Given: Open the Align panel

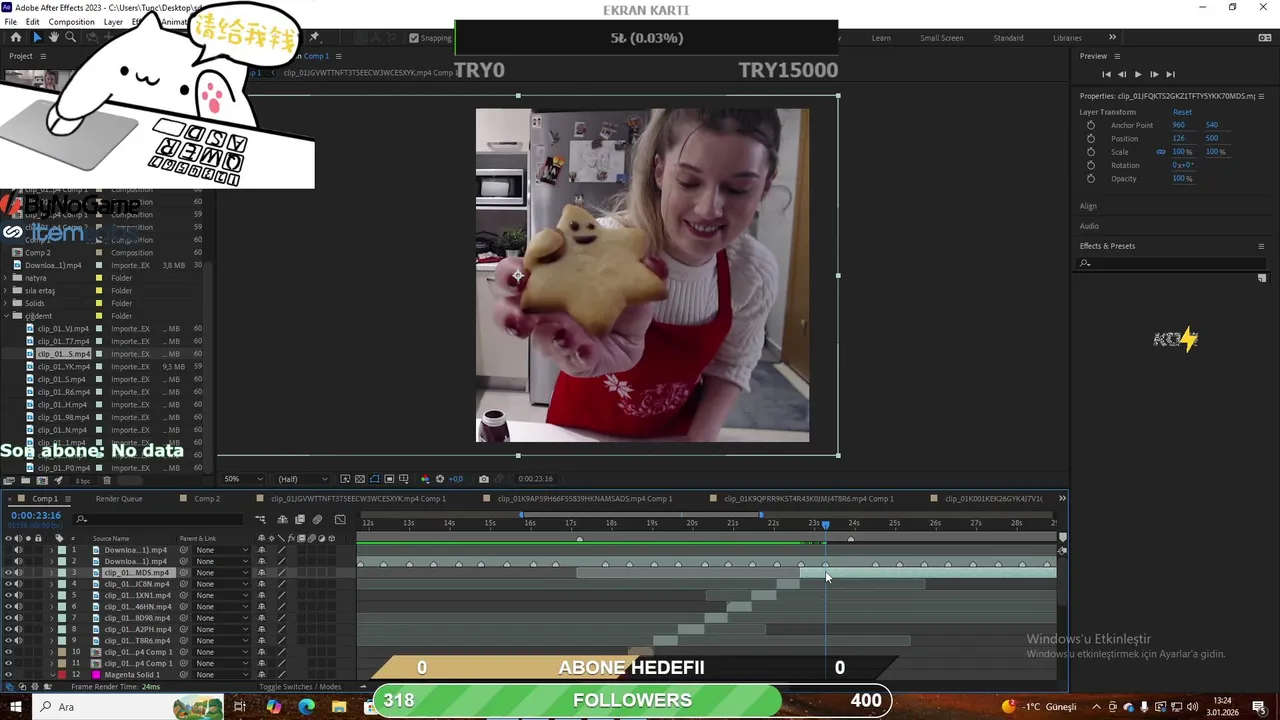Looking at the screenshot, I should (x=1088, y=206).
